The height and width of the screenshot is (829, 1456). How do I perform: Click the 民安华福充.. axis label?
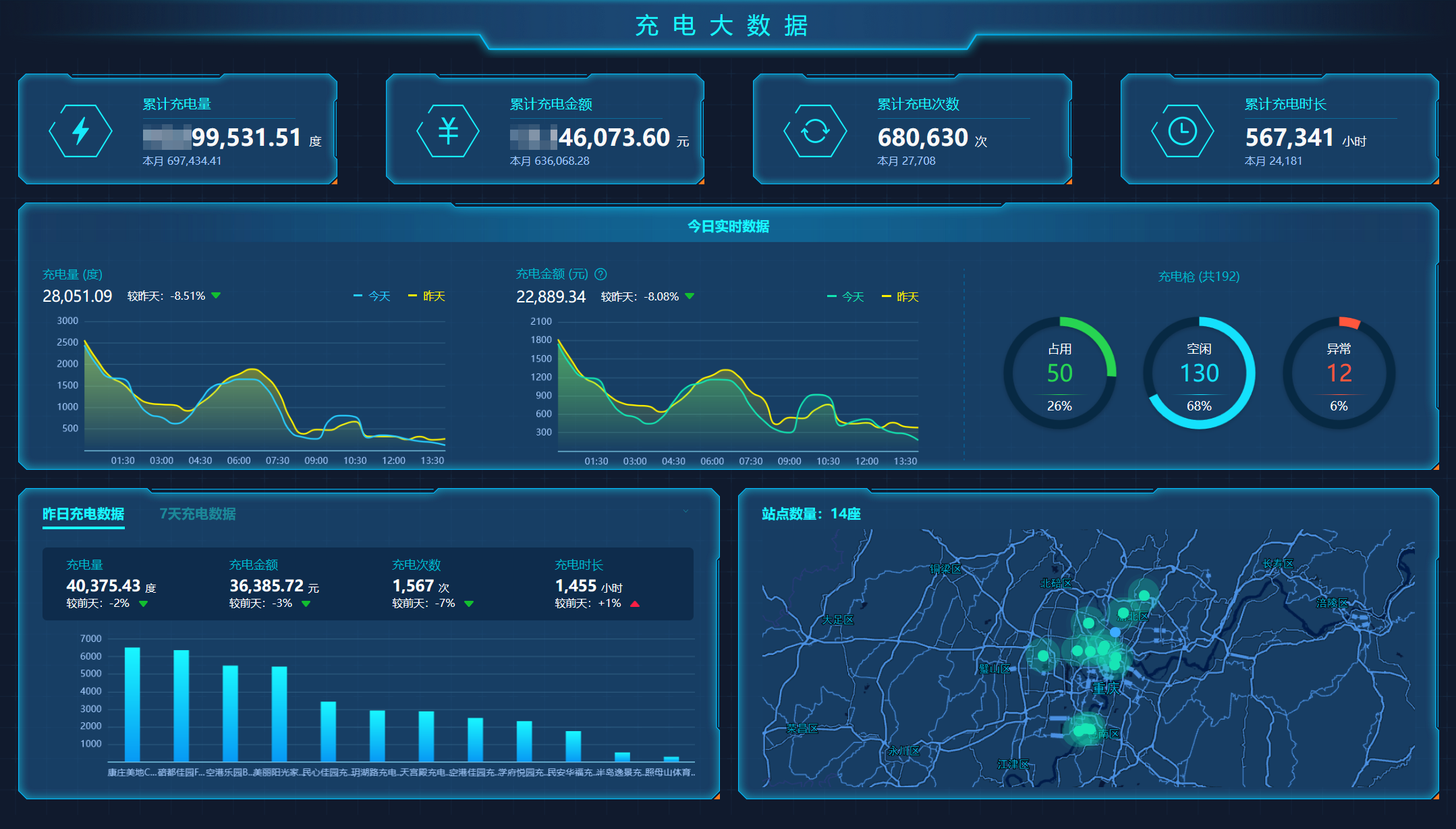click(571, 772)
